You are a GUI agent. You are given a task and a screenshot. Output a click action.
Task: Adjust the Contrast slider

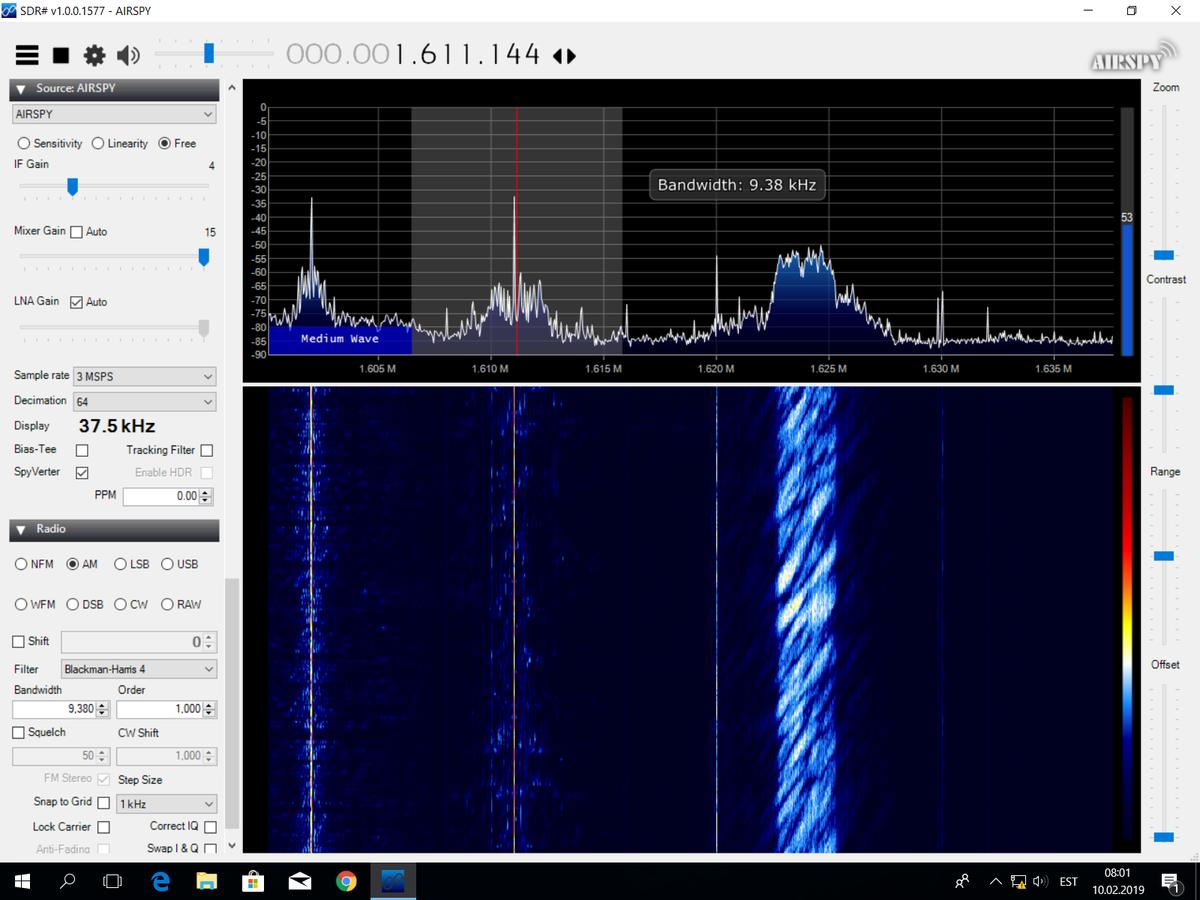(1163, 390)
